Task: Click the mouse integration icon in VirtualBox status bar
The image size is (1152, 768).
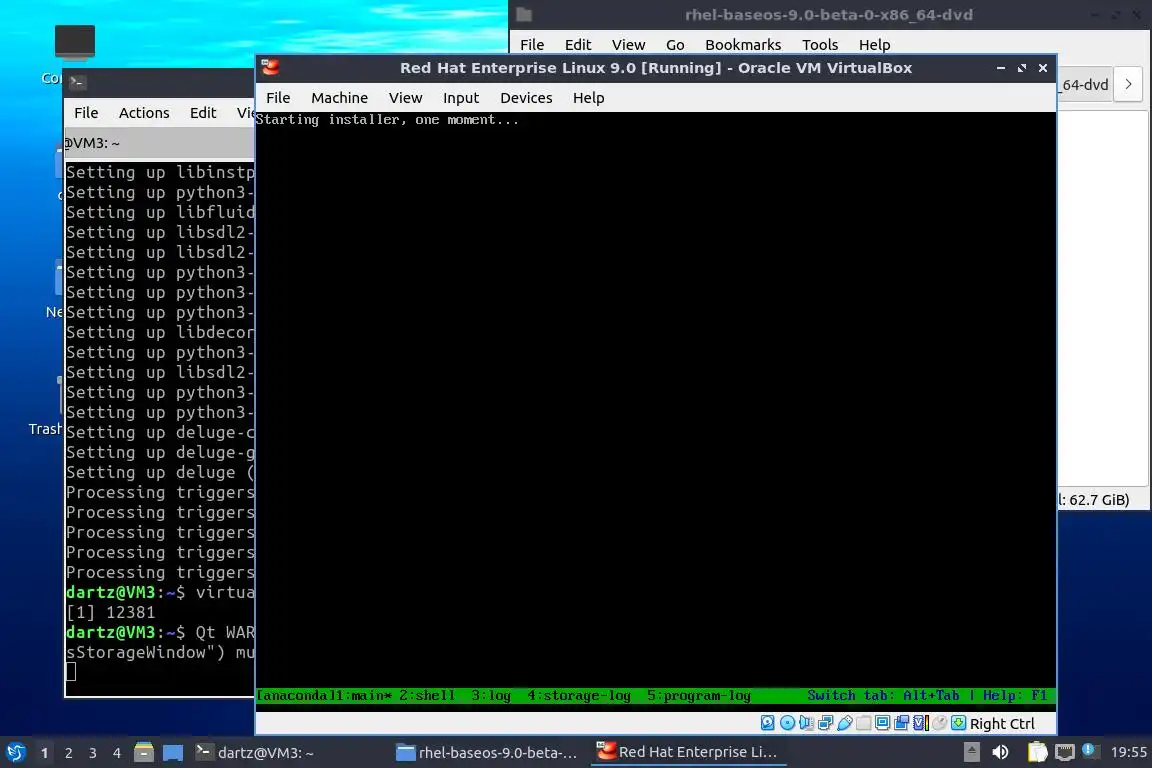Action: pos(940,723)
